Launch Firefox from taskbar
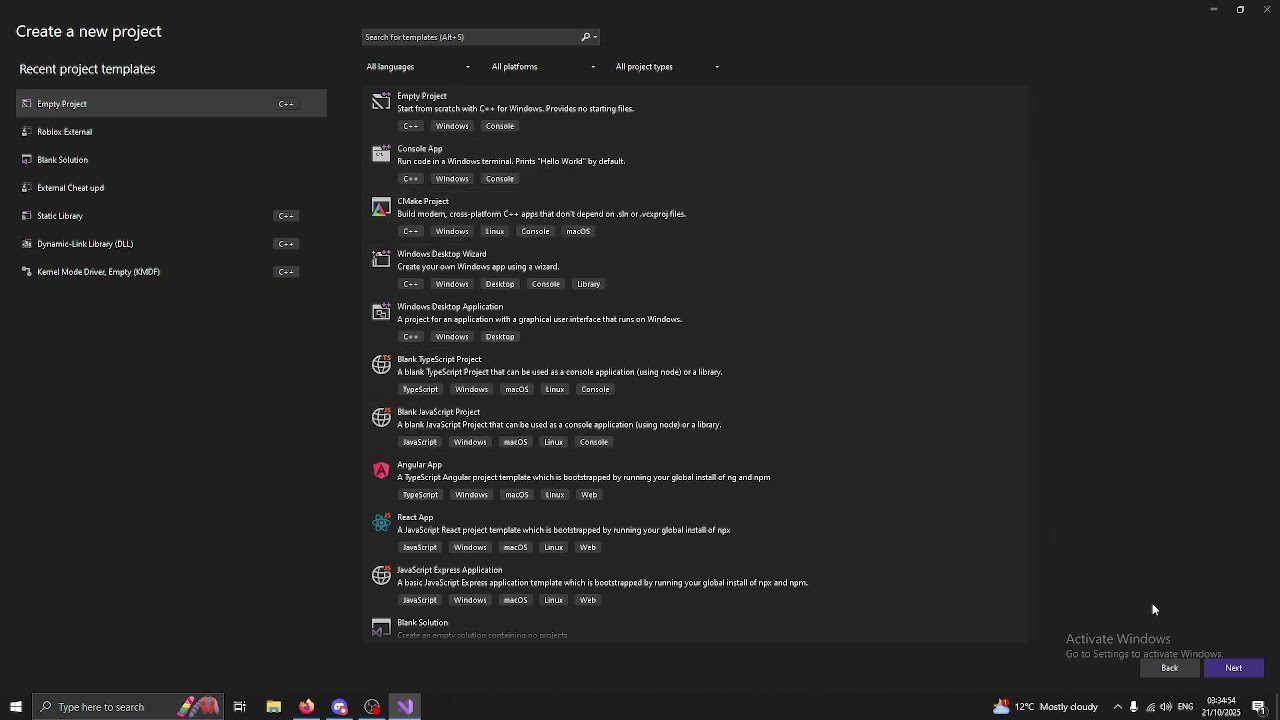1280x720 pixels. pos(306,707)
